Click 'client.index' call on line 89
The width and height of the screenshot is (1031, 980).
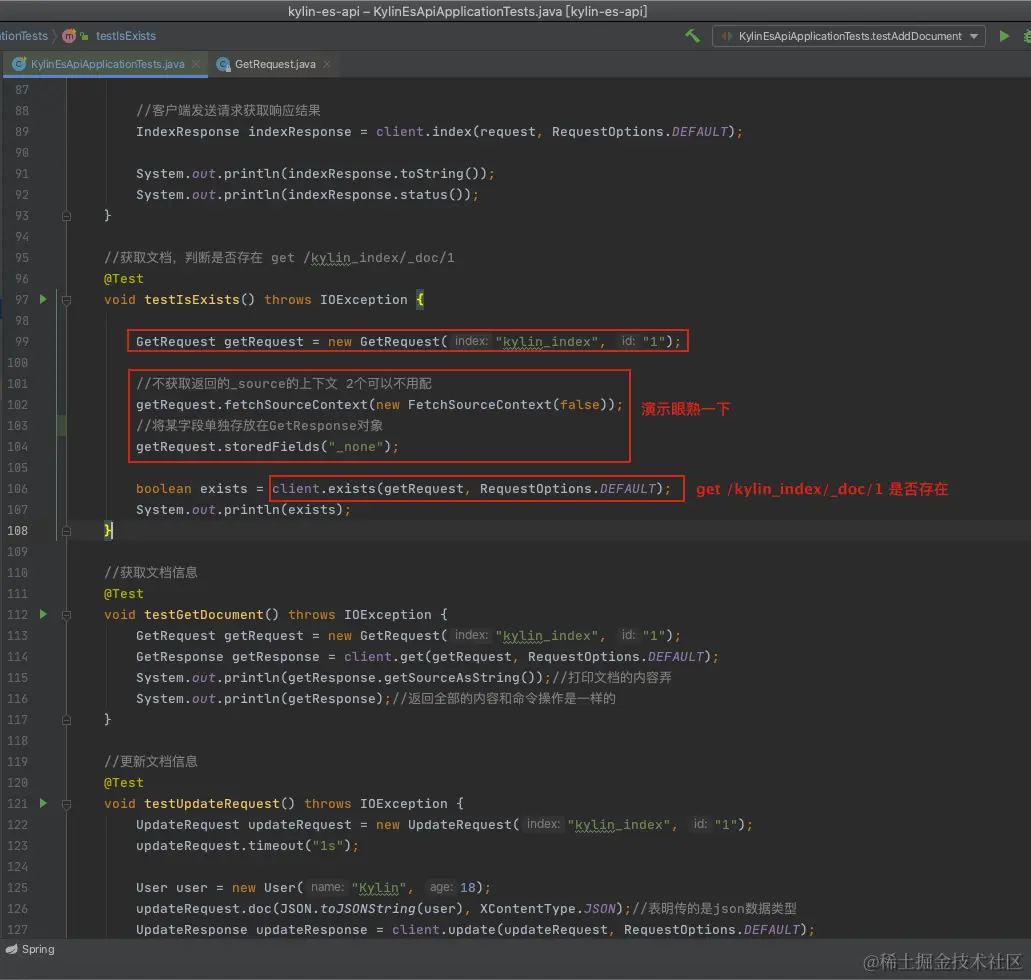pyautogui.click(x=423, y=132)
